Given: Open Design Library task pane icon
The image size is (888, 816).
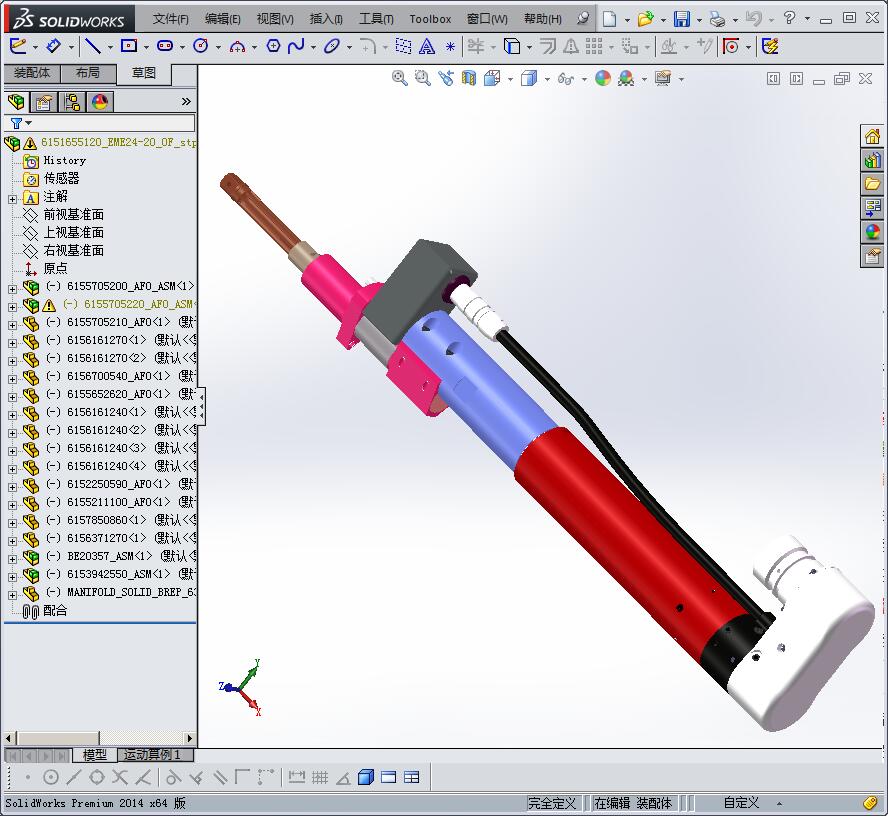Looking at the screenshot, I should pyautogui.click(x=872, y=160).
